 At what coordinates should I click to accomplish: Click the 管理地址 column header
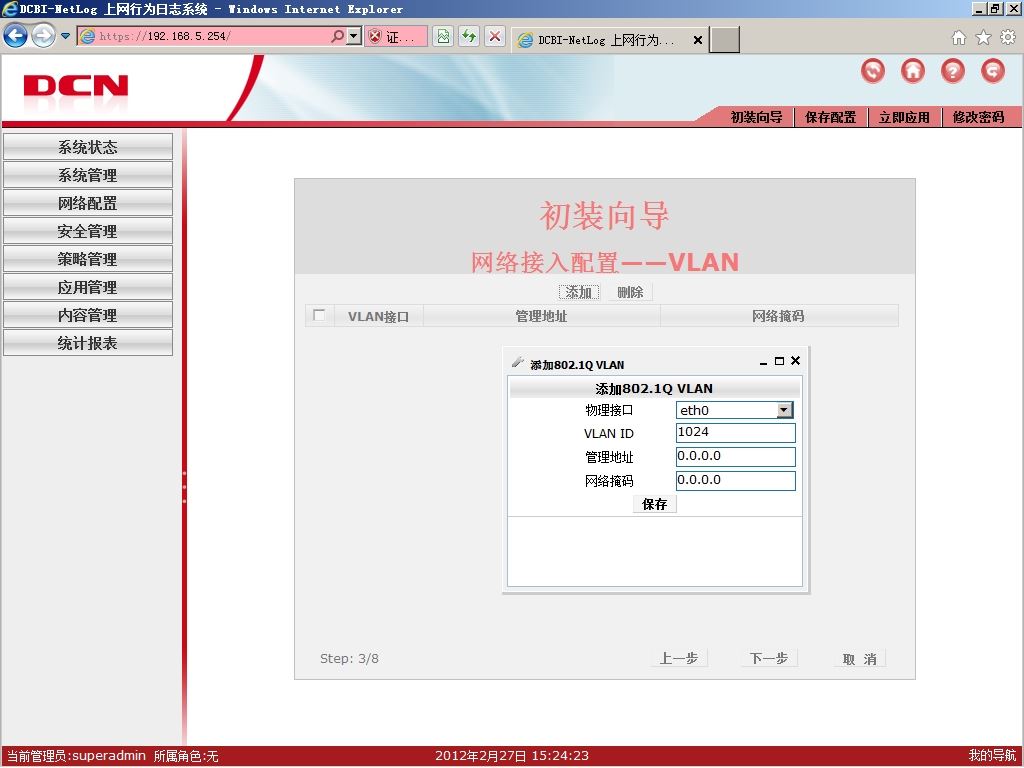coord(541,316)
